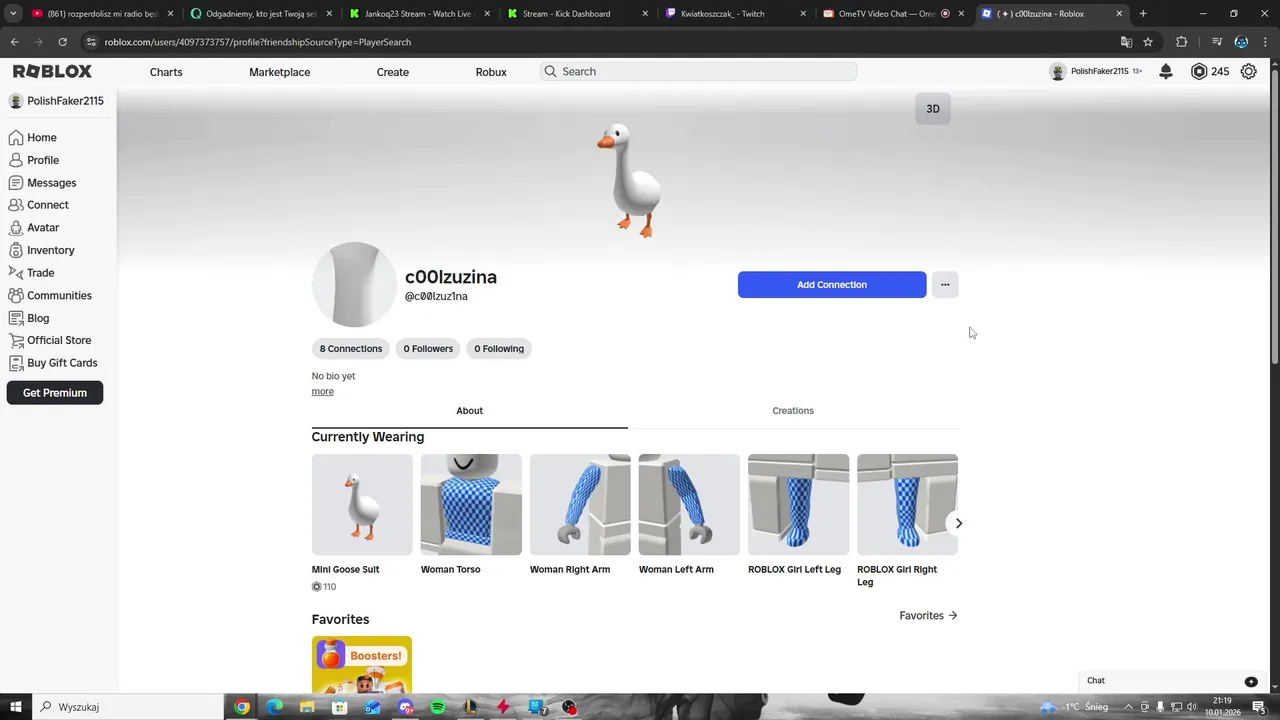Select Connect in the sidebar
The width and height of the screenshot is (1280, 720).
38,205
